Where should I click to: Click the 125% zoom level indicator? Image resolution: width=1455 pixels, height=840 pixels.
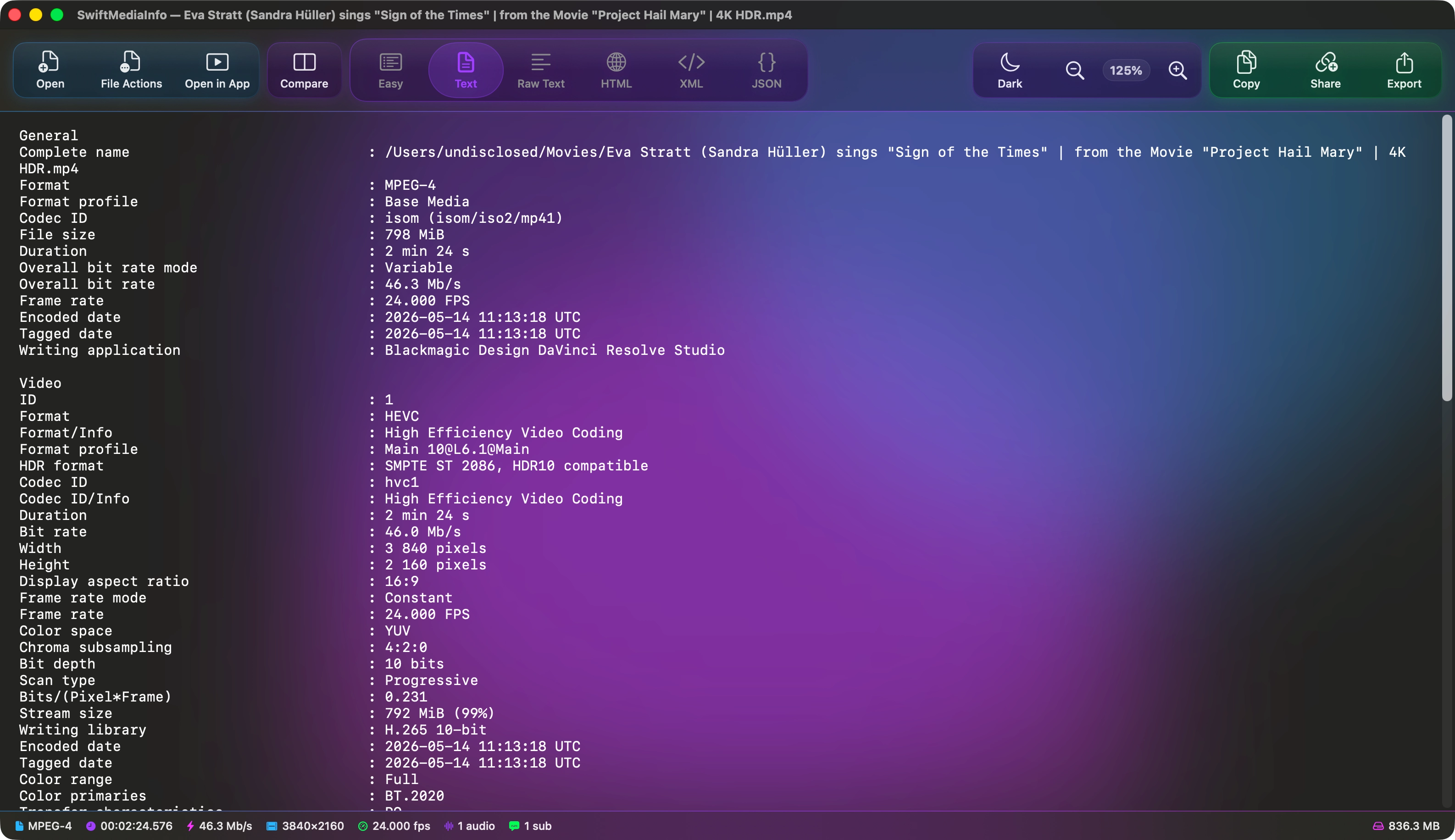(1126, 71)
